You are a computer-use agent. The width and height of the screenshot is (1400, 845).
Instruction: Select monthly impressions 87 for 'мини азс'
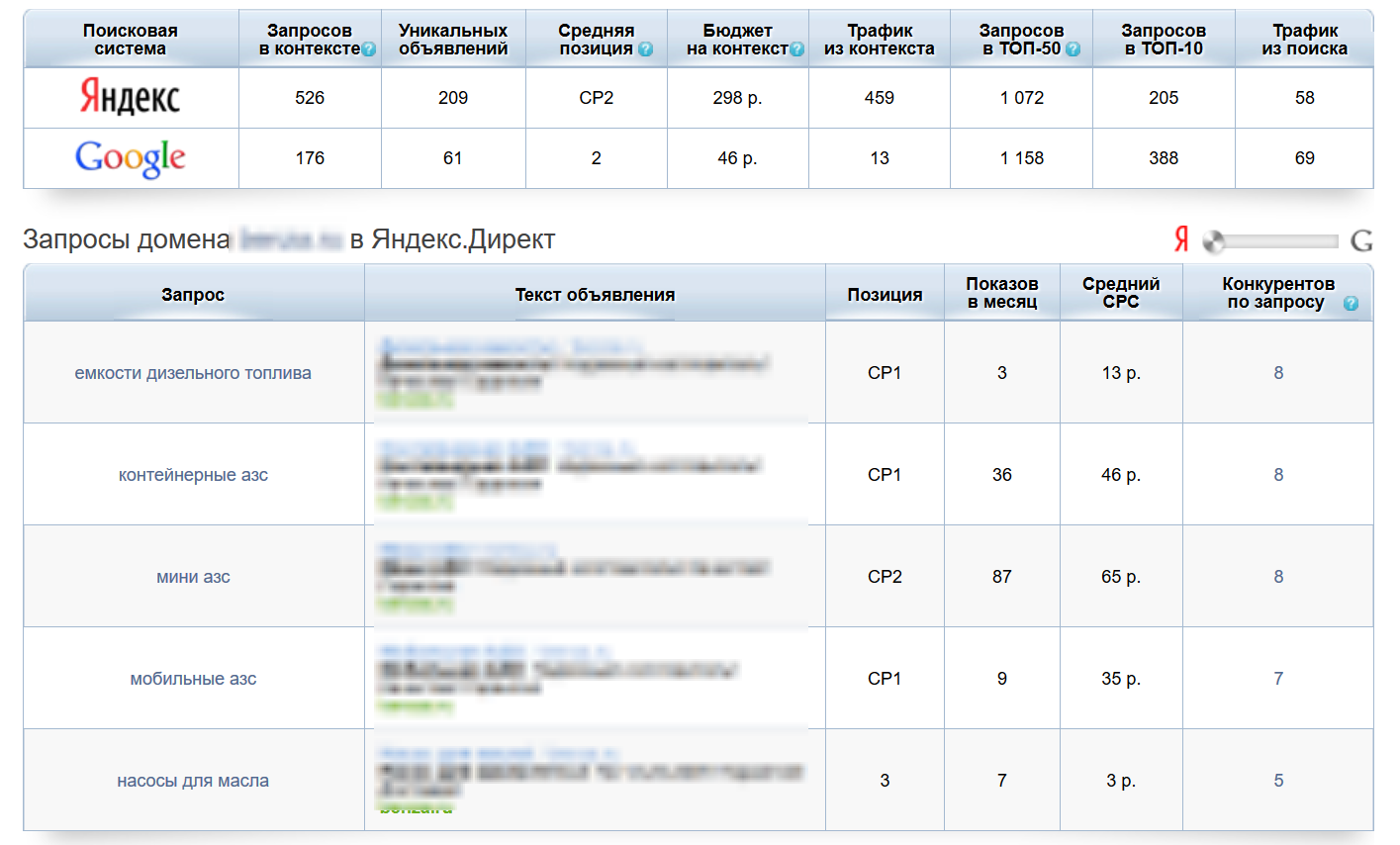pos(1002,577)
